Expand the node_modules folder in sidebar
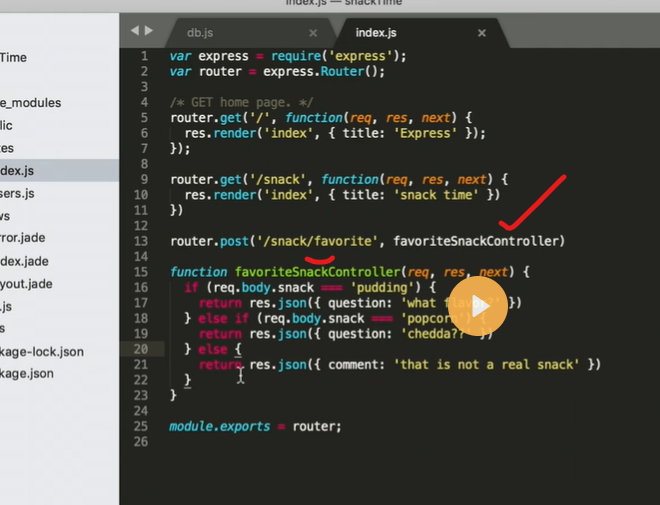The width and height of the screenshot is (660, 505). click(30, 102)
